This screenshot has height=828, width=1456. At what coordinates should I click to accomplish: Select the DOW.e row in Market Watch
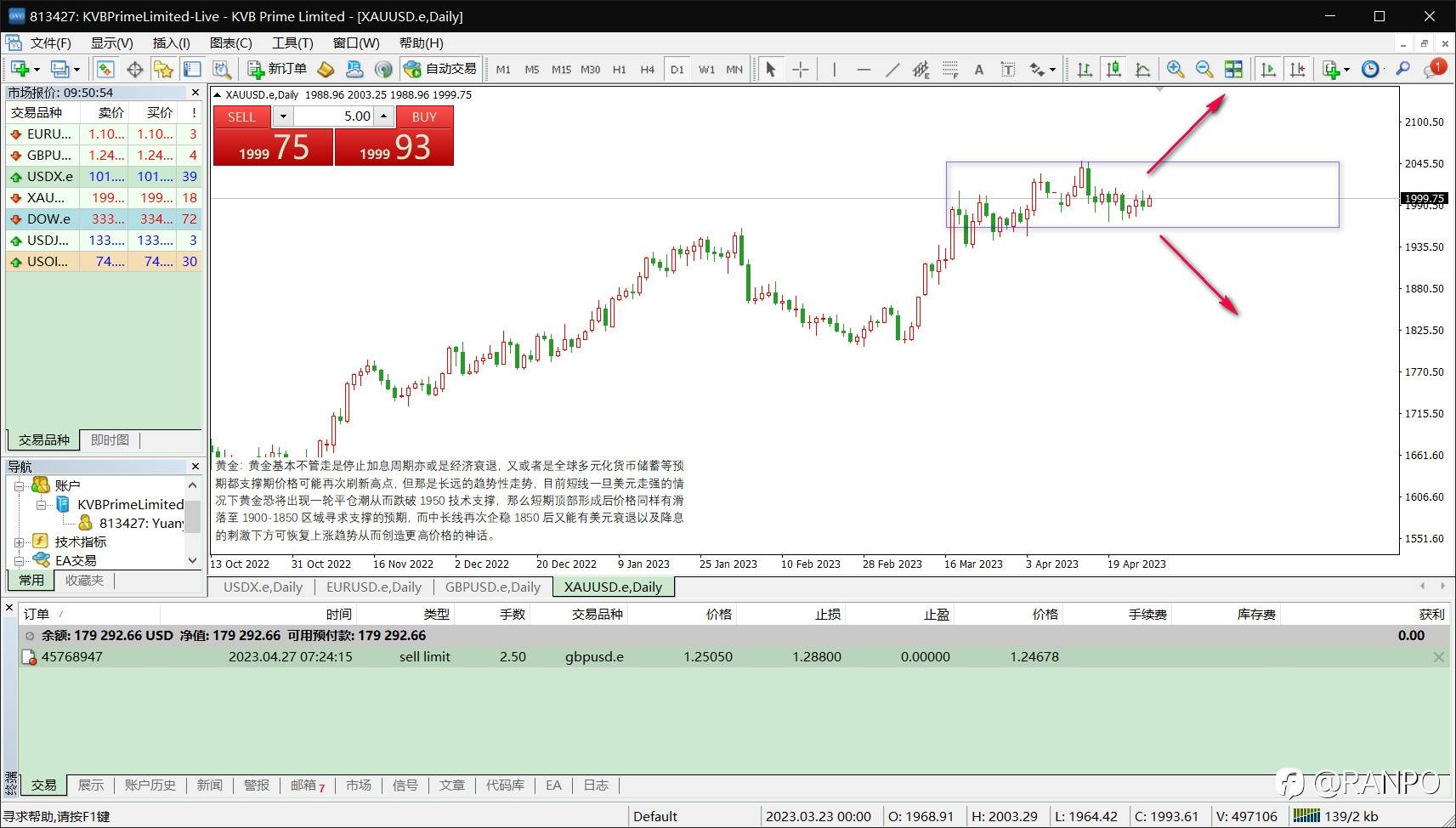point(104,218)
